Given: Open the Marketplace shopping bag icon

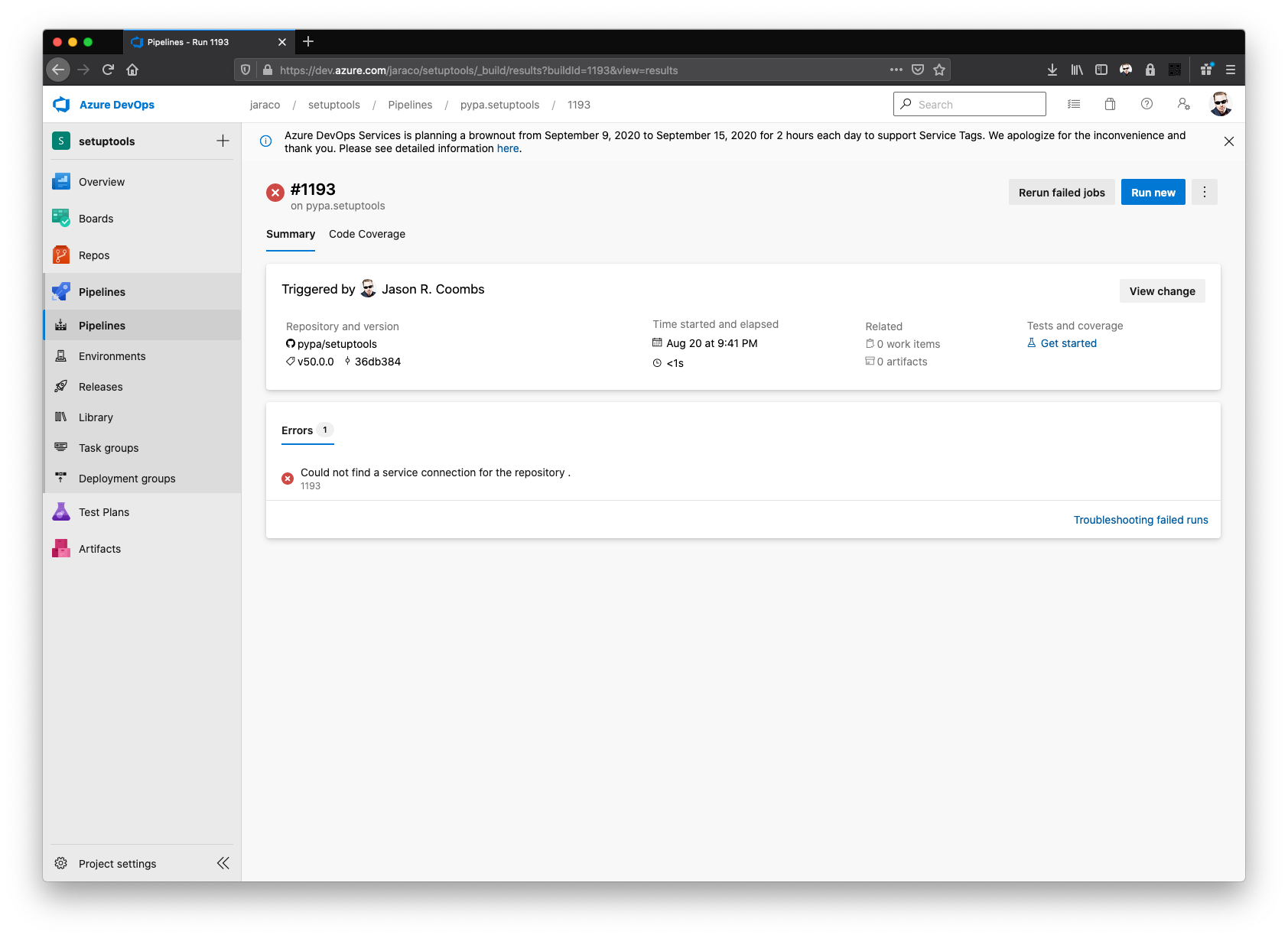Looking at the screenshot, I should point(1110,104).
